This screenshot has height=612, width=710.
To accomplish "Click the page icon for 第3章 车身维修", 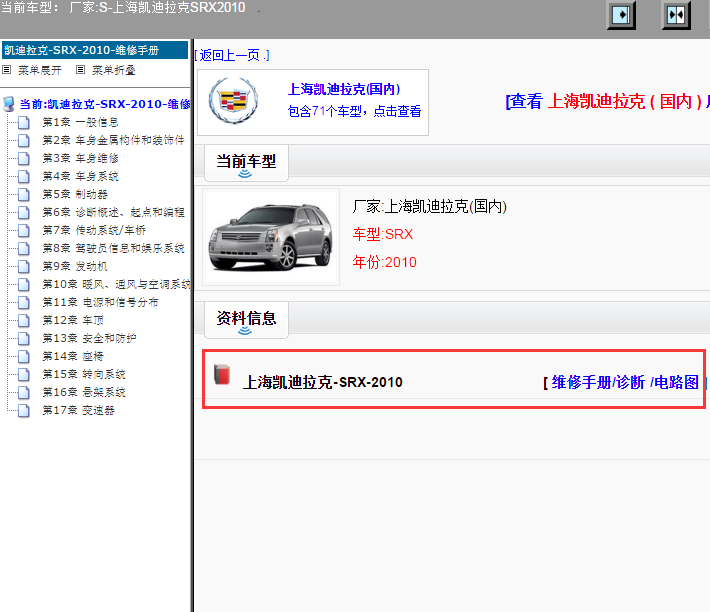I will 24,158.
